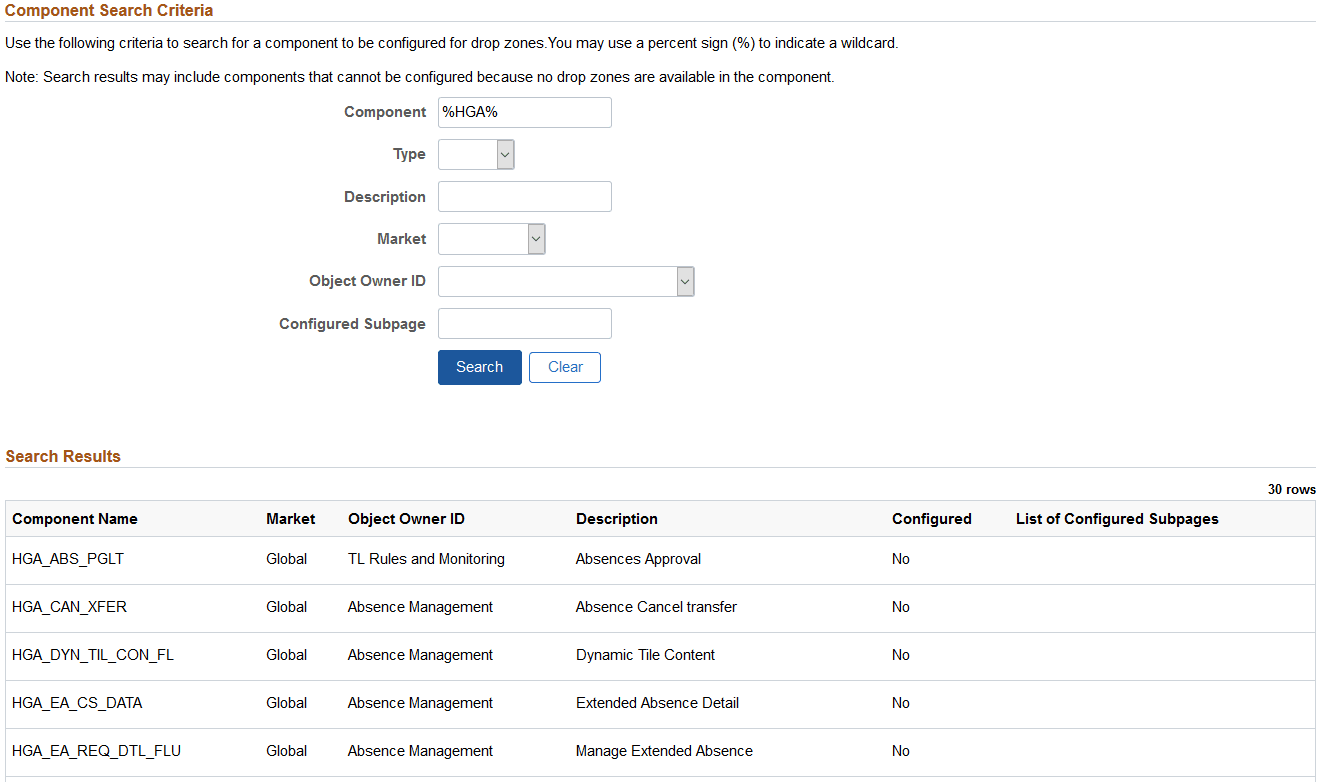
Task: Click the Description input field
Action: click(524, 196)
